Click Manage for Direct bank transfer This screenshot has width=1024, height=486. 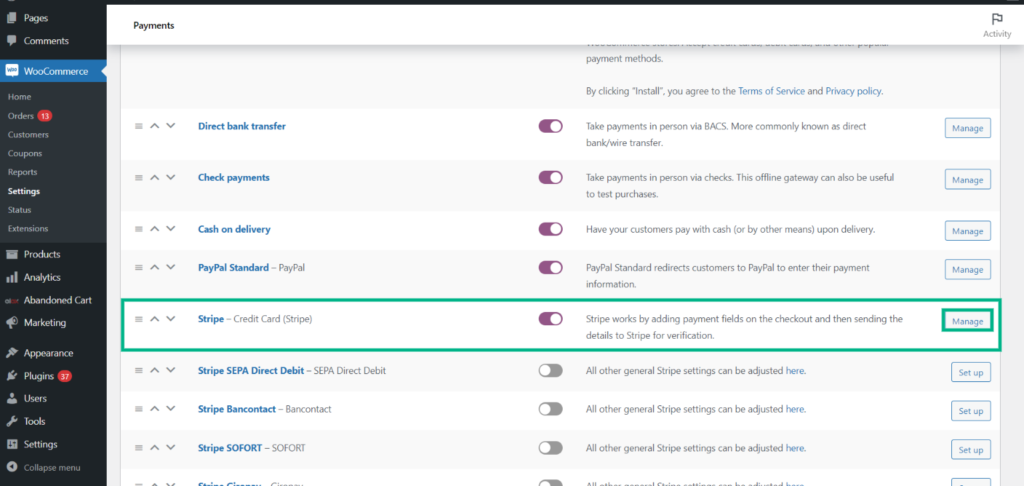click(x=967, y=128)
